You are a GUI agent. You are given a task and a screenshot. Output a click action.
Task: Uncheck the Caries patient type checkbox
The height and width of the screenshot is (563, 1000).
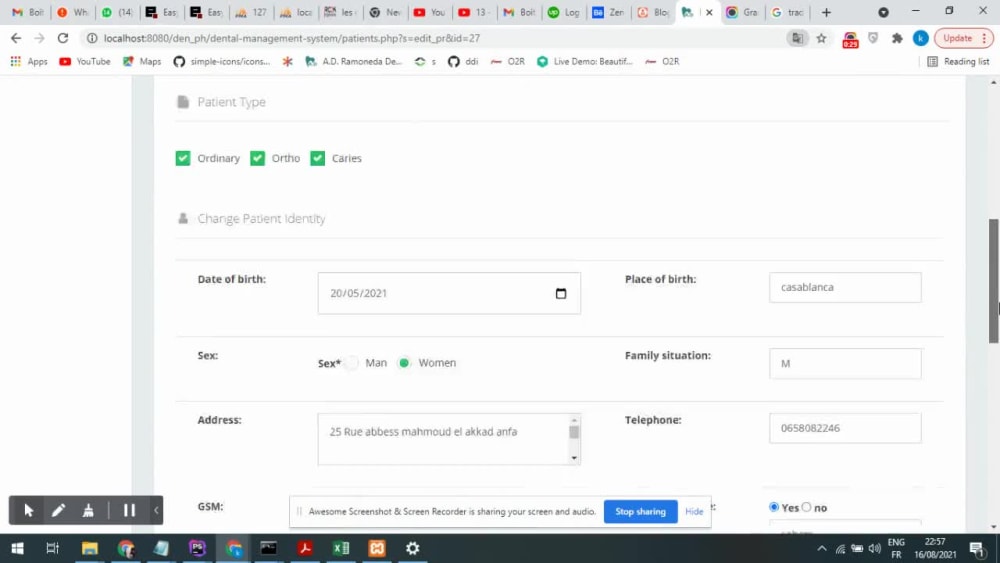pos(318,158)
